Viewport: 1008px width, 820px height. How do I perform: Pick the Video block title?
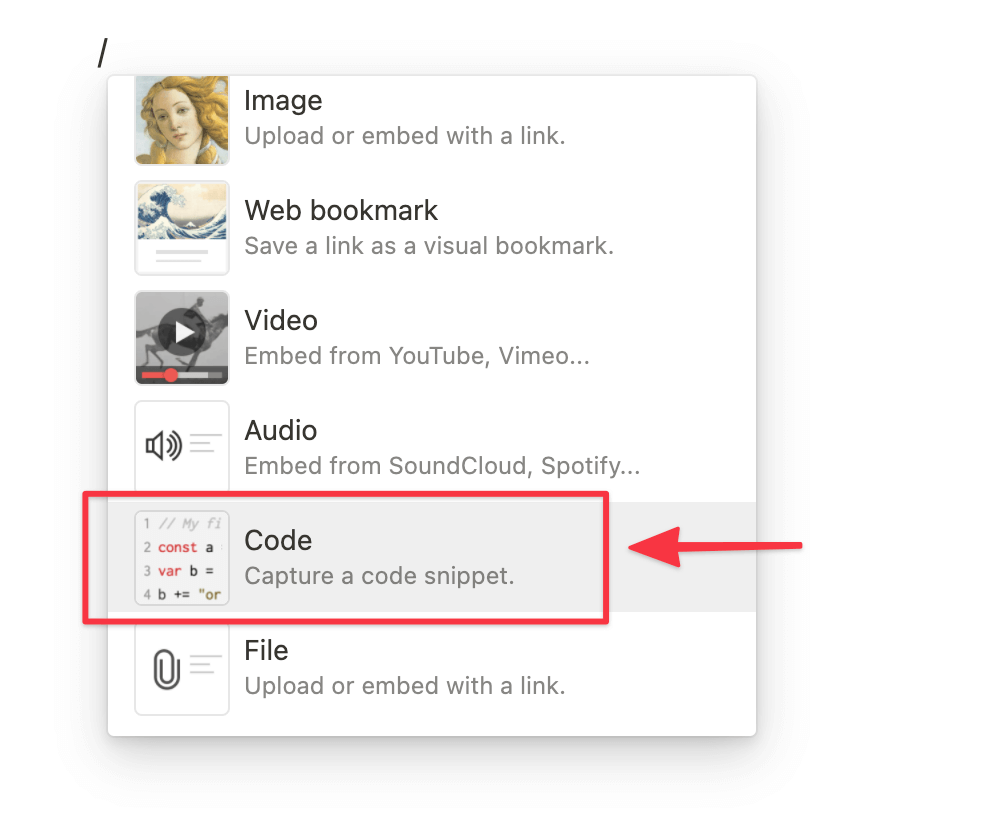pyautogui.click(x=281, y=320)
